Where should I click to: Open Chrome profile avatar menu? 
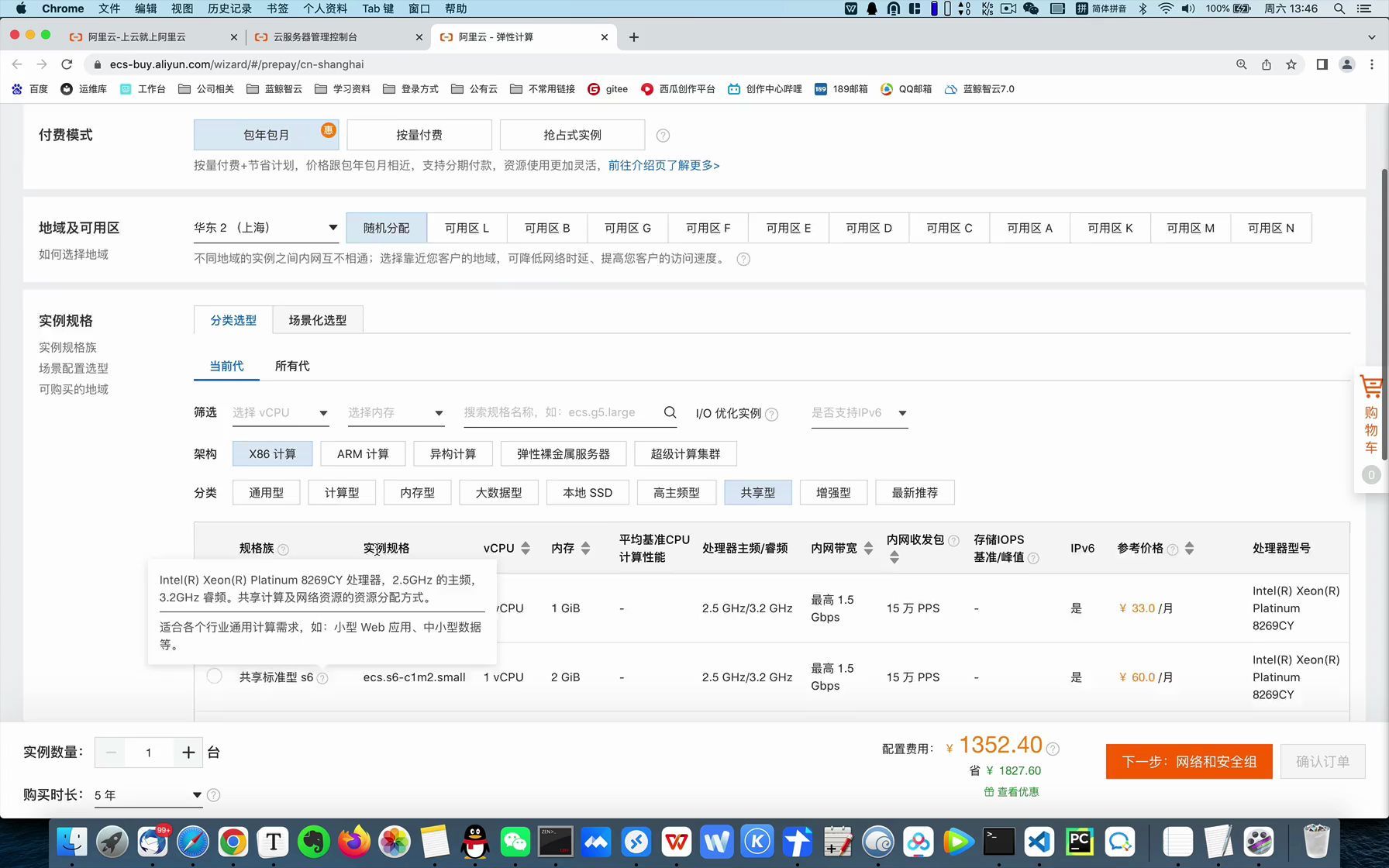pyautogui.click(x=1347, y=64)
